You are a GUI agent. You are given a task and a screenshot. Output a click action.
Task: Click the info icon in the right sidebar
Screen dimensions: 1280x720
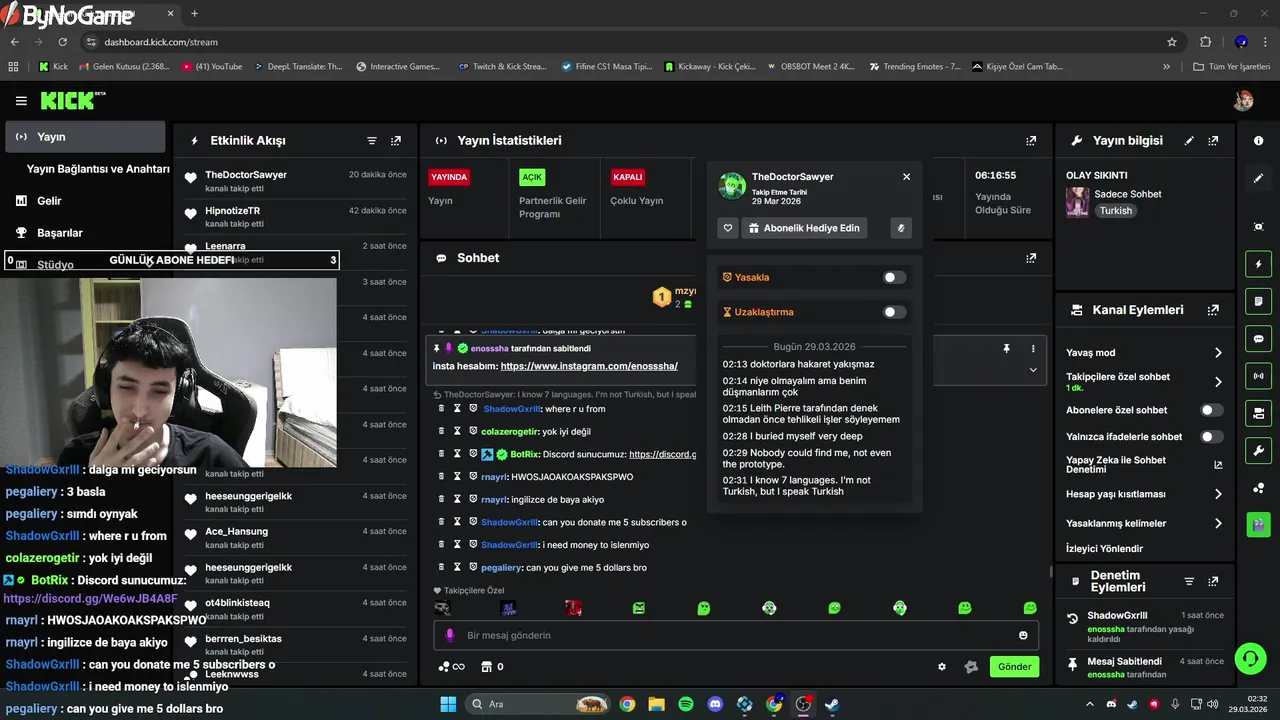tap(1258, 141)
